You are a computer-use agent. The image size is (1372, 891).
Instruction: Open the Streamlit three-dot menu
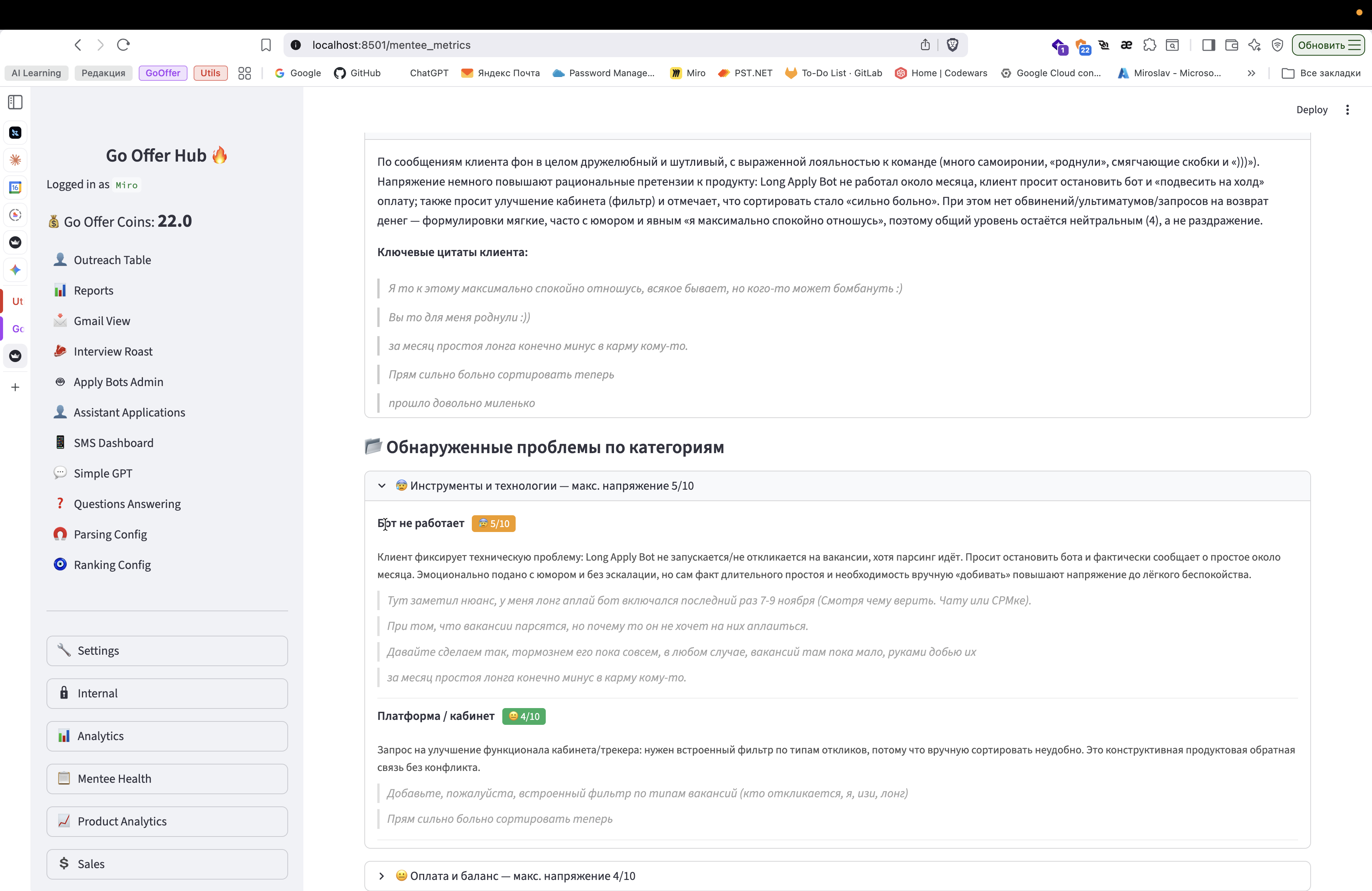pos(1347,109)
